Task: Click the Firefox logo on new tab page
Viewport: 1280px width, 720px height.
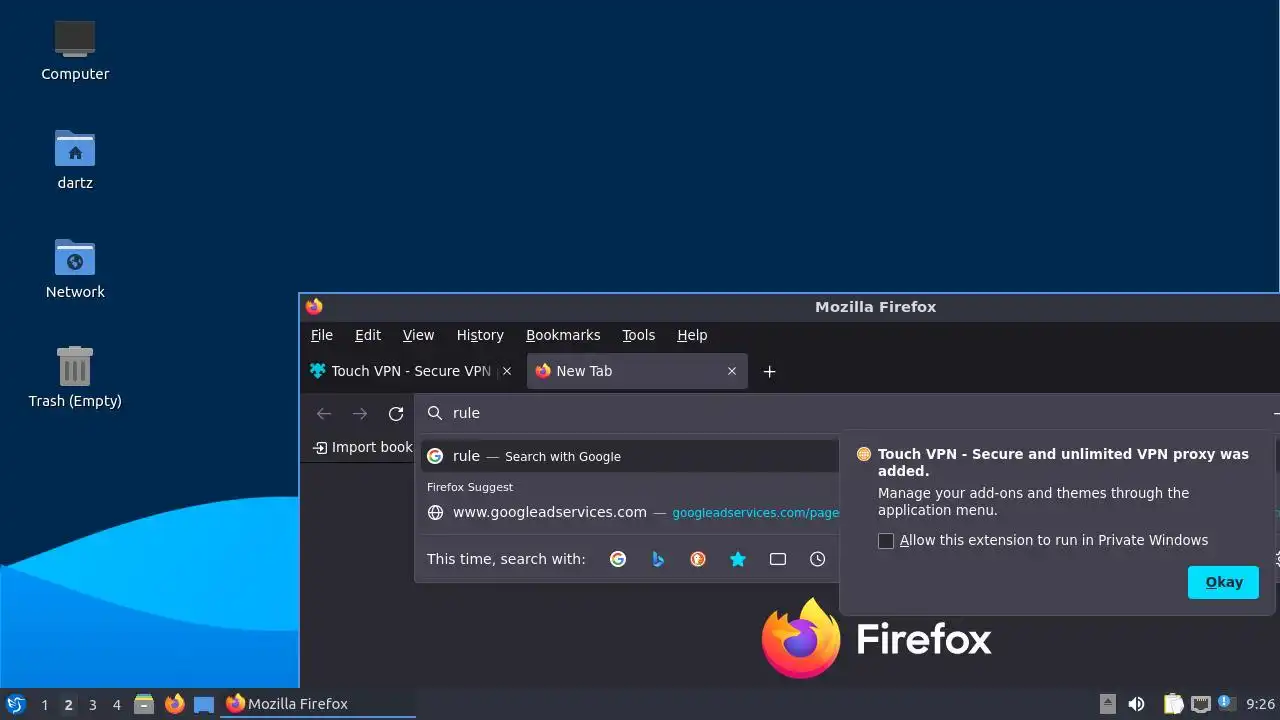Action: click(x=876, y=639)
